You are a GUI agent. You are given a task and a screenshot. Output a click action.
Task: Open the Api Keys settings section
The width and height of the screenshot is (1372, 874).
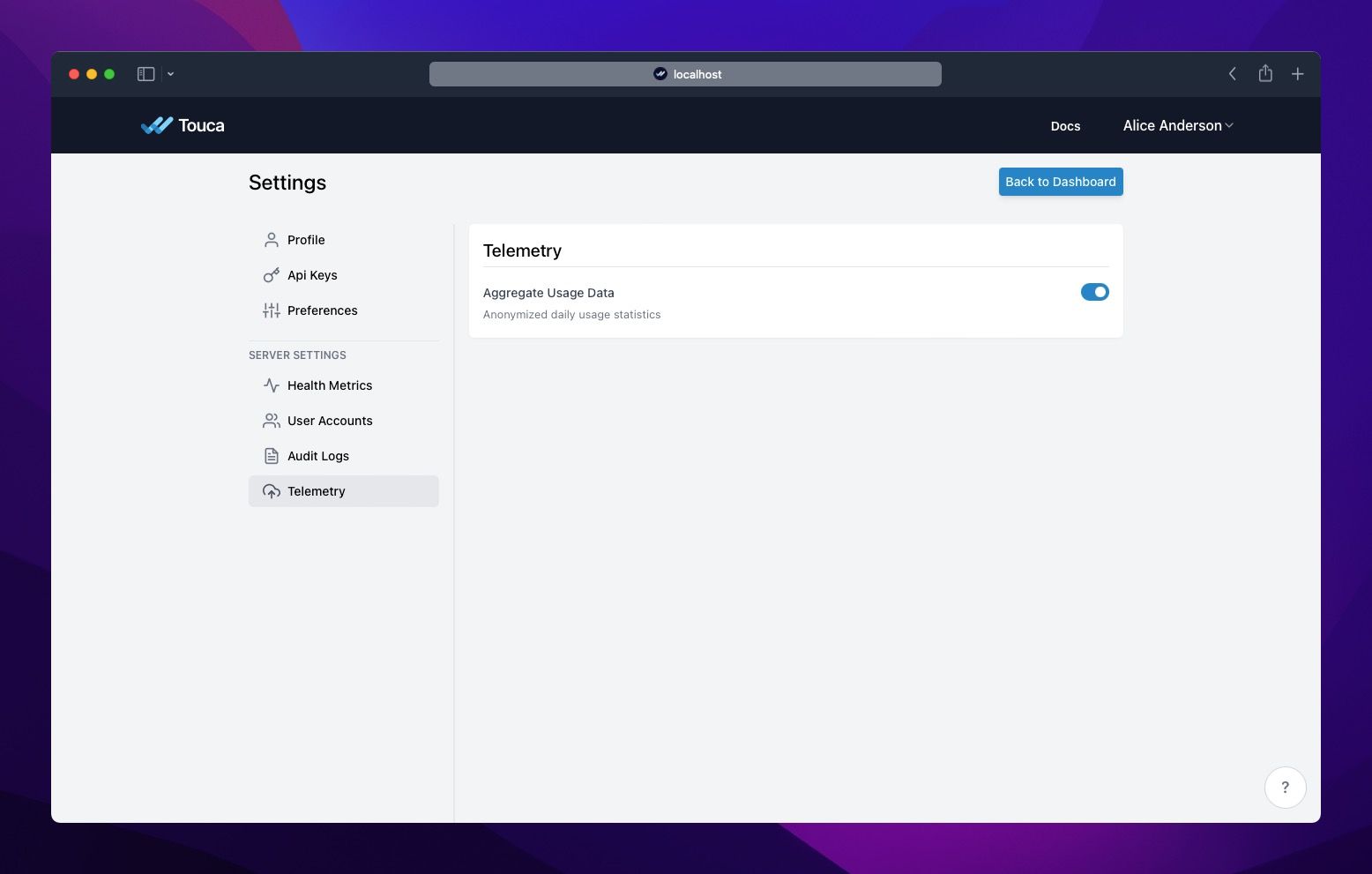pyautogui.click(x=344, y=275)
